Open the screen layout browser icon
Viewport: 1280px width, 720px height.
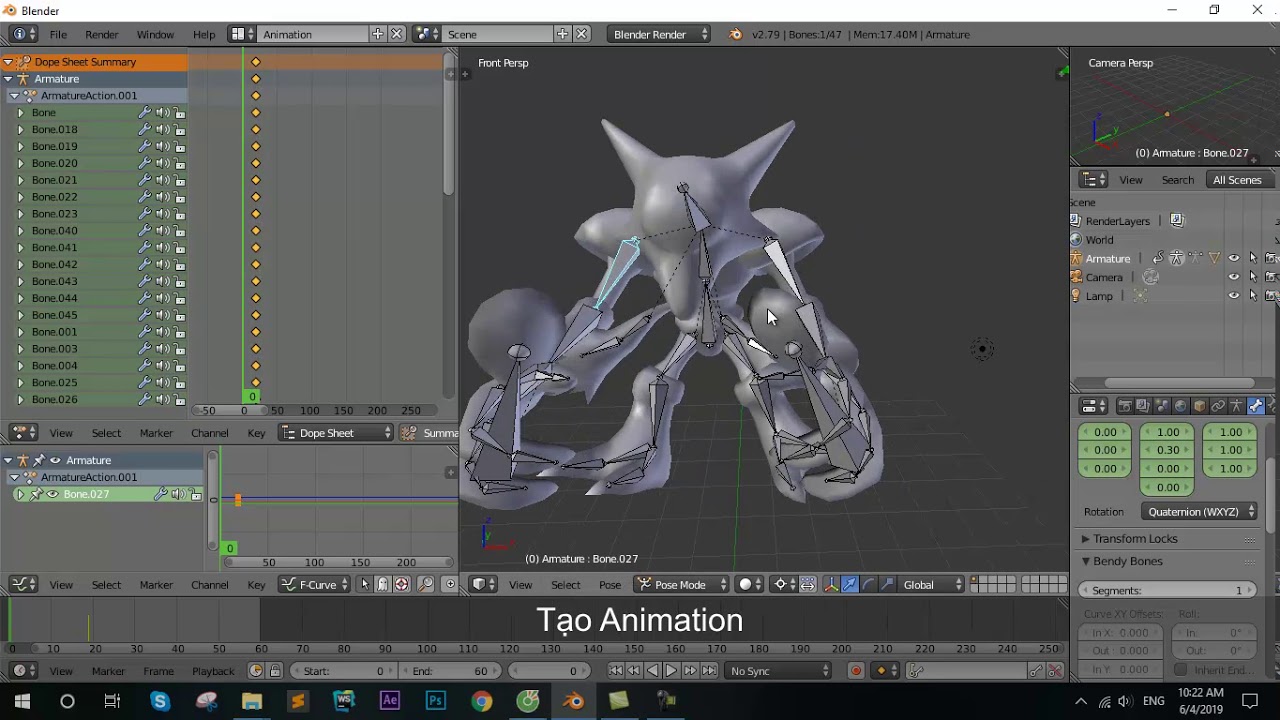click(241, 34)
